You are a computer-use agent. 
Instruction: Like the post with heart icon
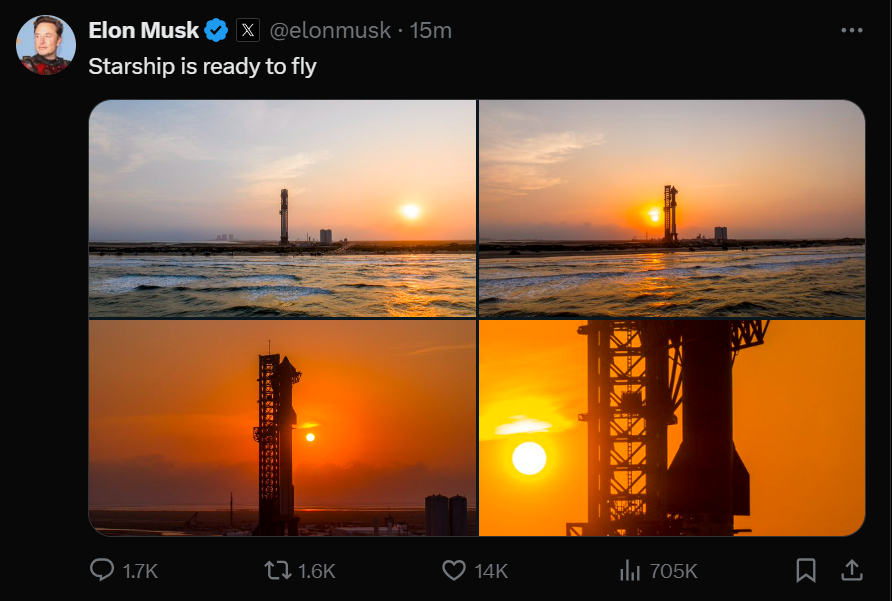click(x=454, y=570)
